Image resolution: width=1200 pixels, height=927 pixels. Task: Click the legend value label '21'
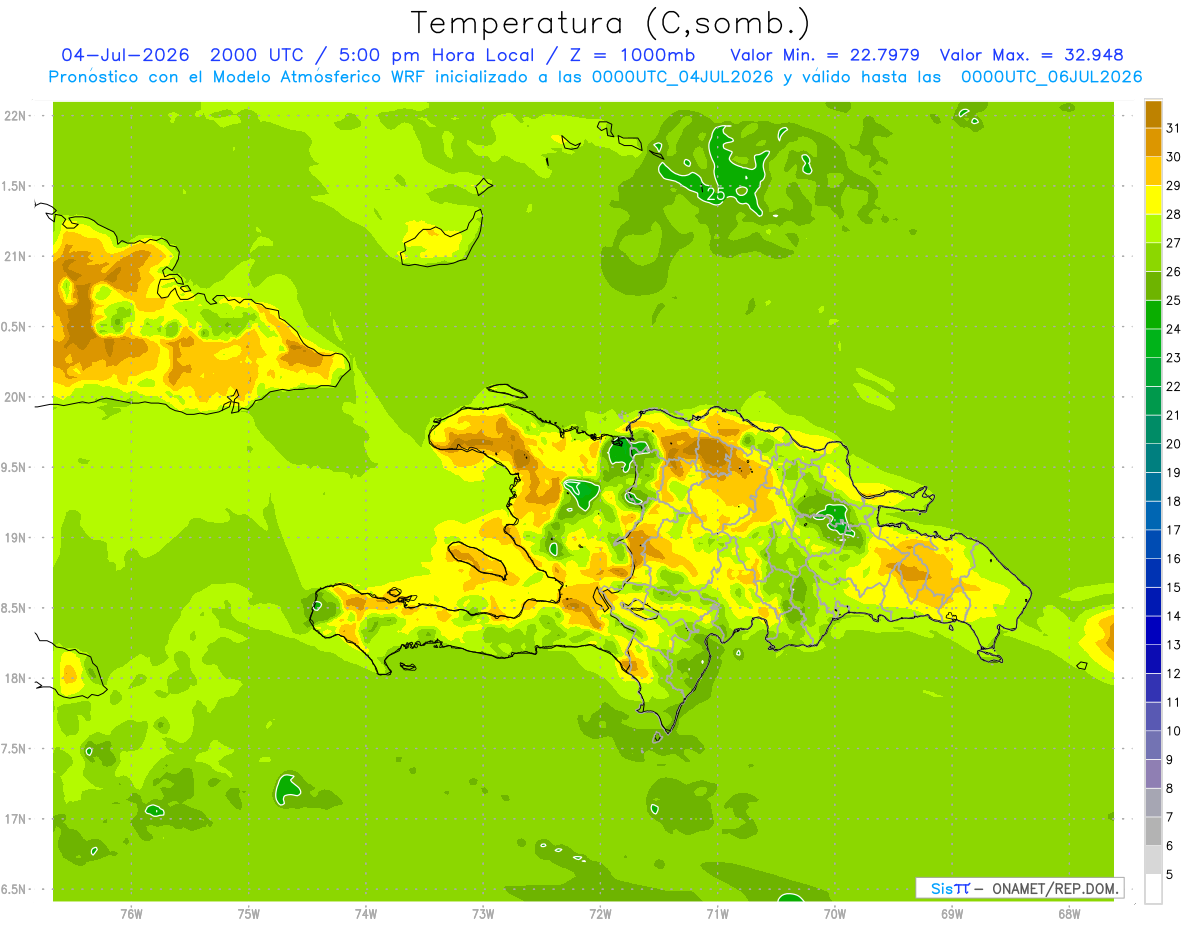click(x=1173, y=415)
